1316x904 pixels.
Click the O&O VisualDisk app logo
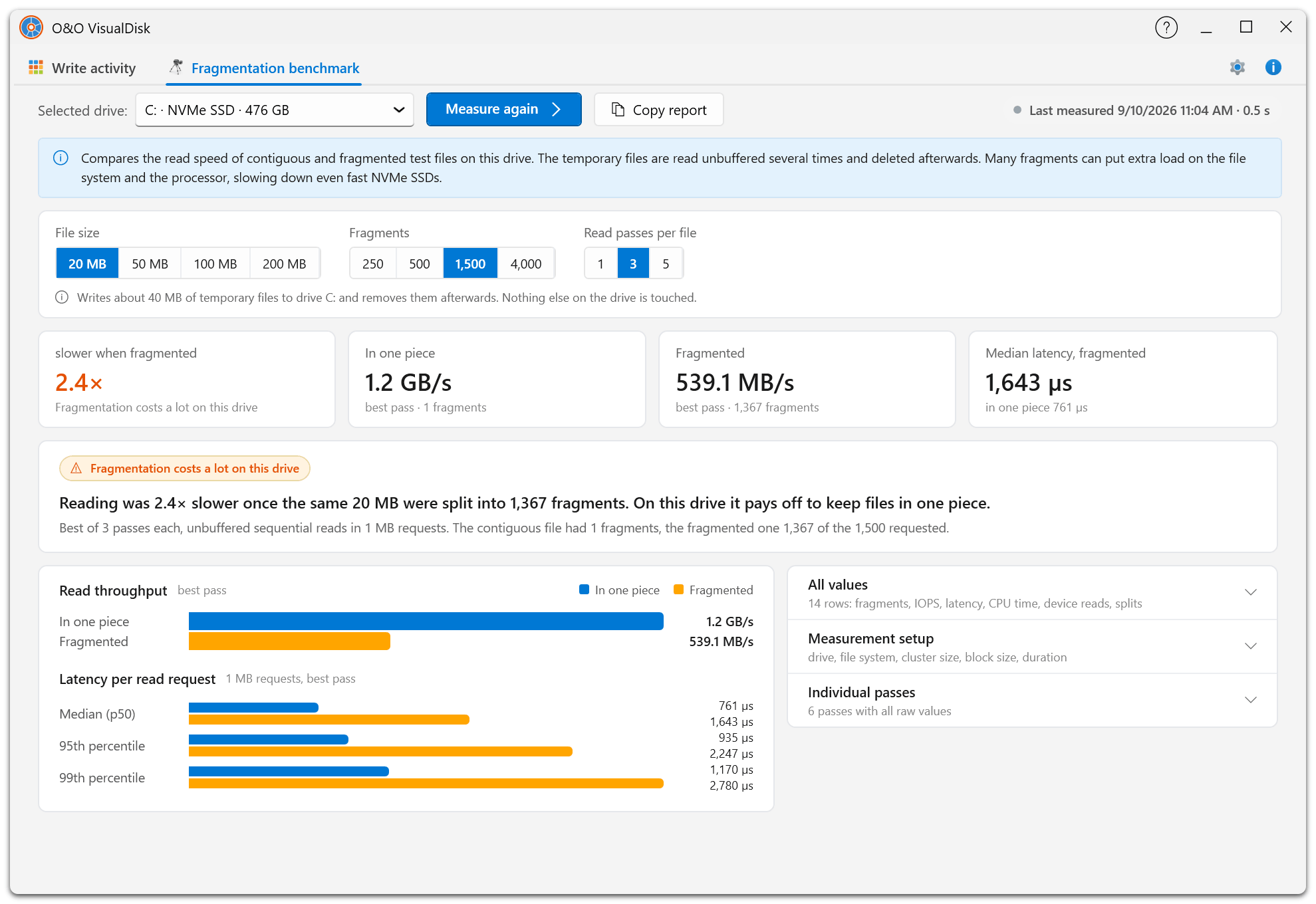(31, 28)
